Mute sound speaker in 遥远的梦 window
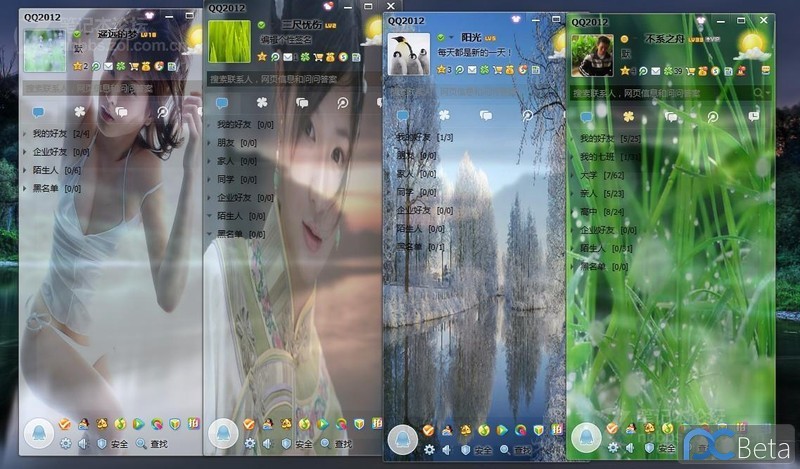The height and width of the screenshot is (469, 800). click(x=83, y=444)
